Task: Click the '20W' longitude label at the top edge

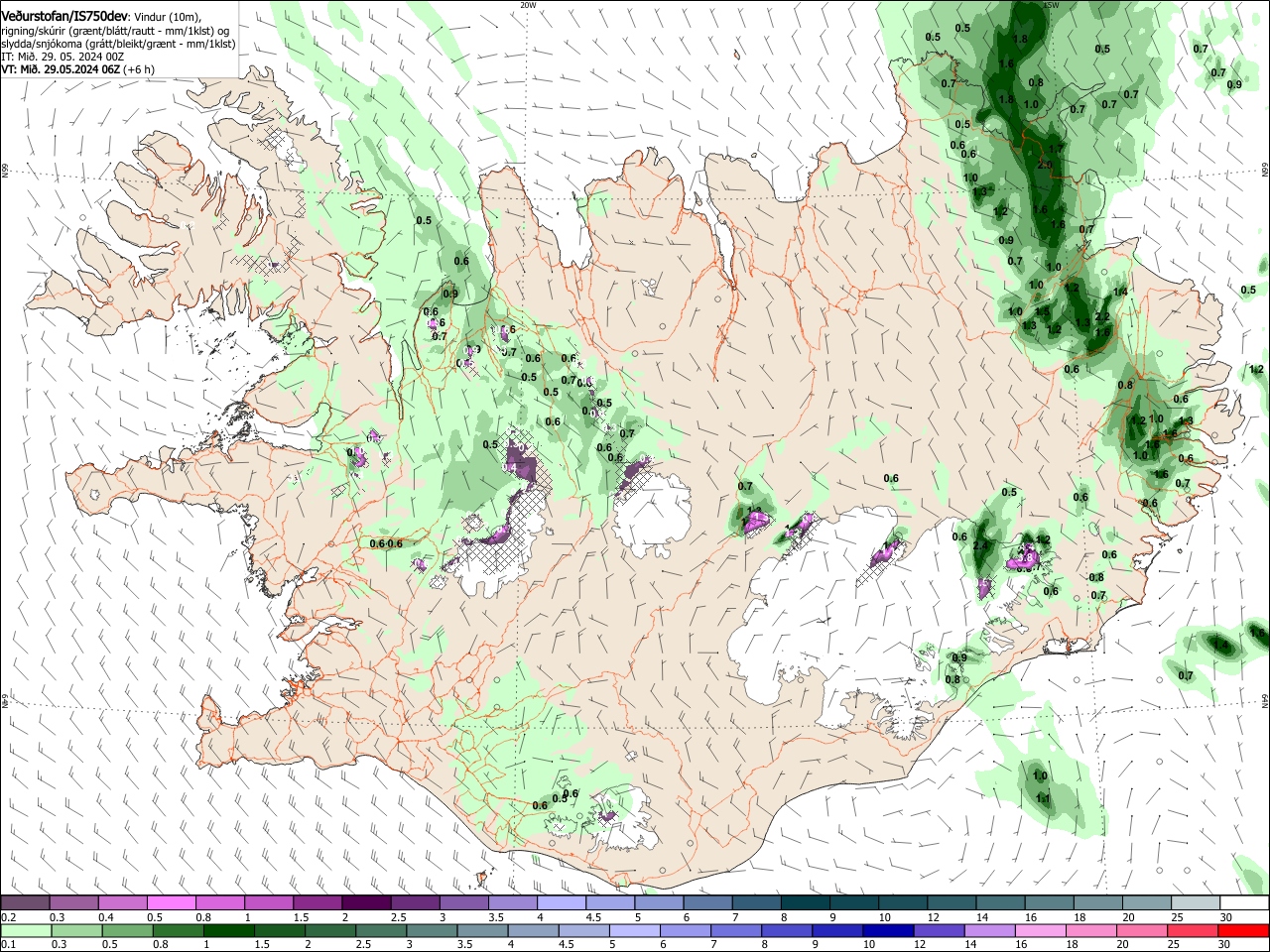Action: (528, 5)
